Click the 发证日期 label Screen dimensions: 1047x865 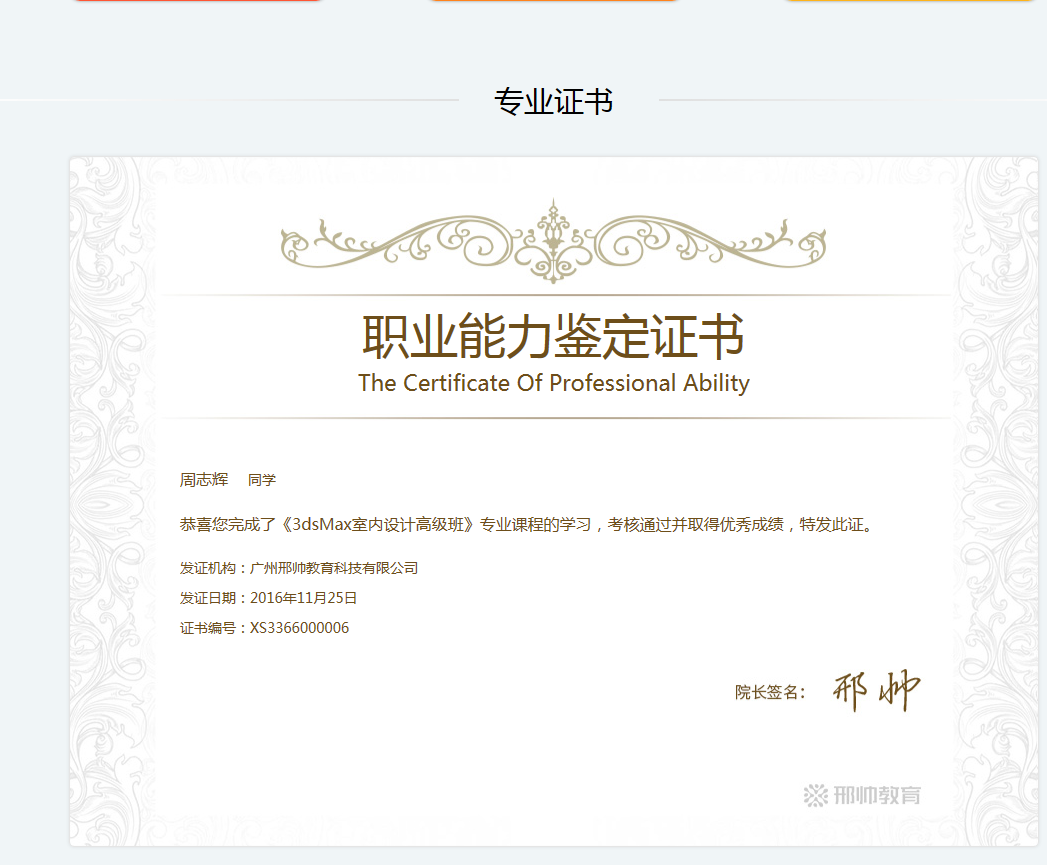208,598
